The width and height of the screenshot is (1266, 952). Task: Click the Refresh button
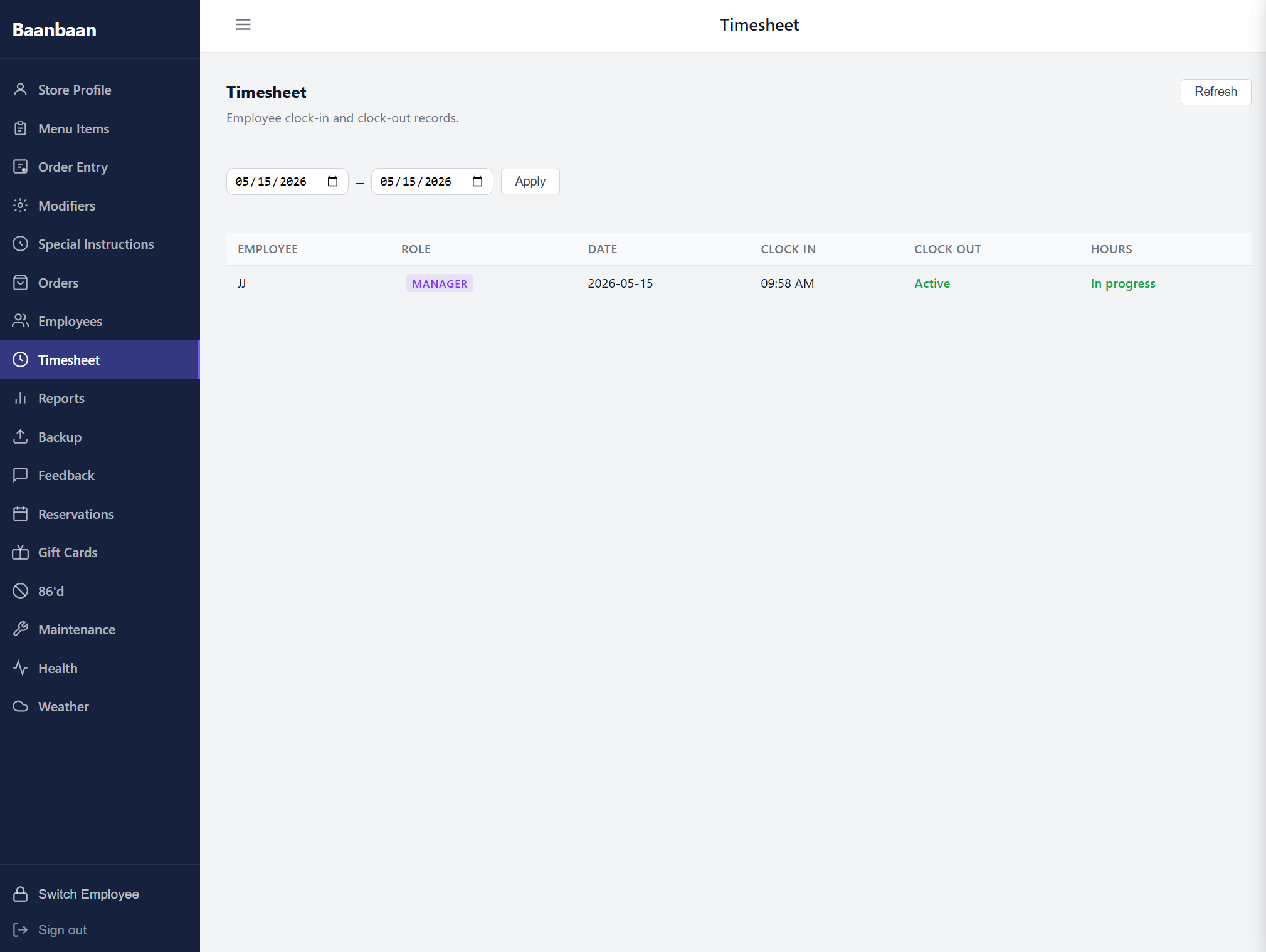click(1215, 92)
